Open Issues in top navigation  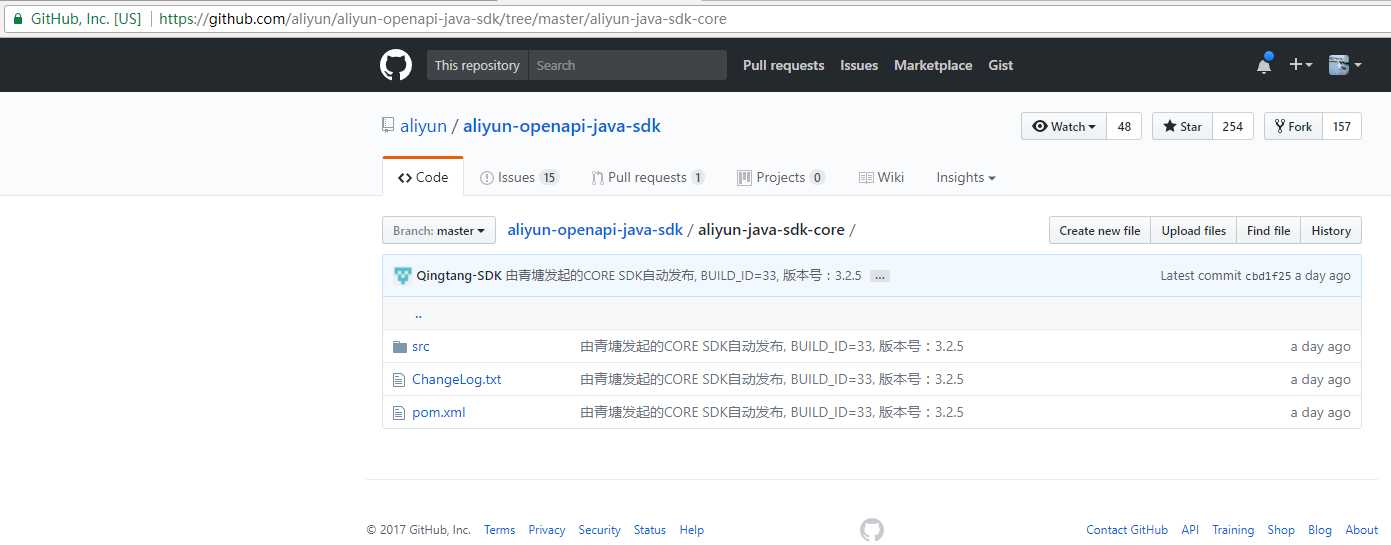(859, 65)
